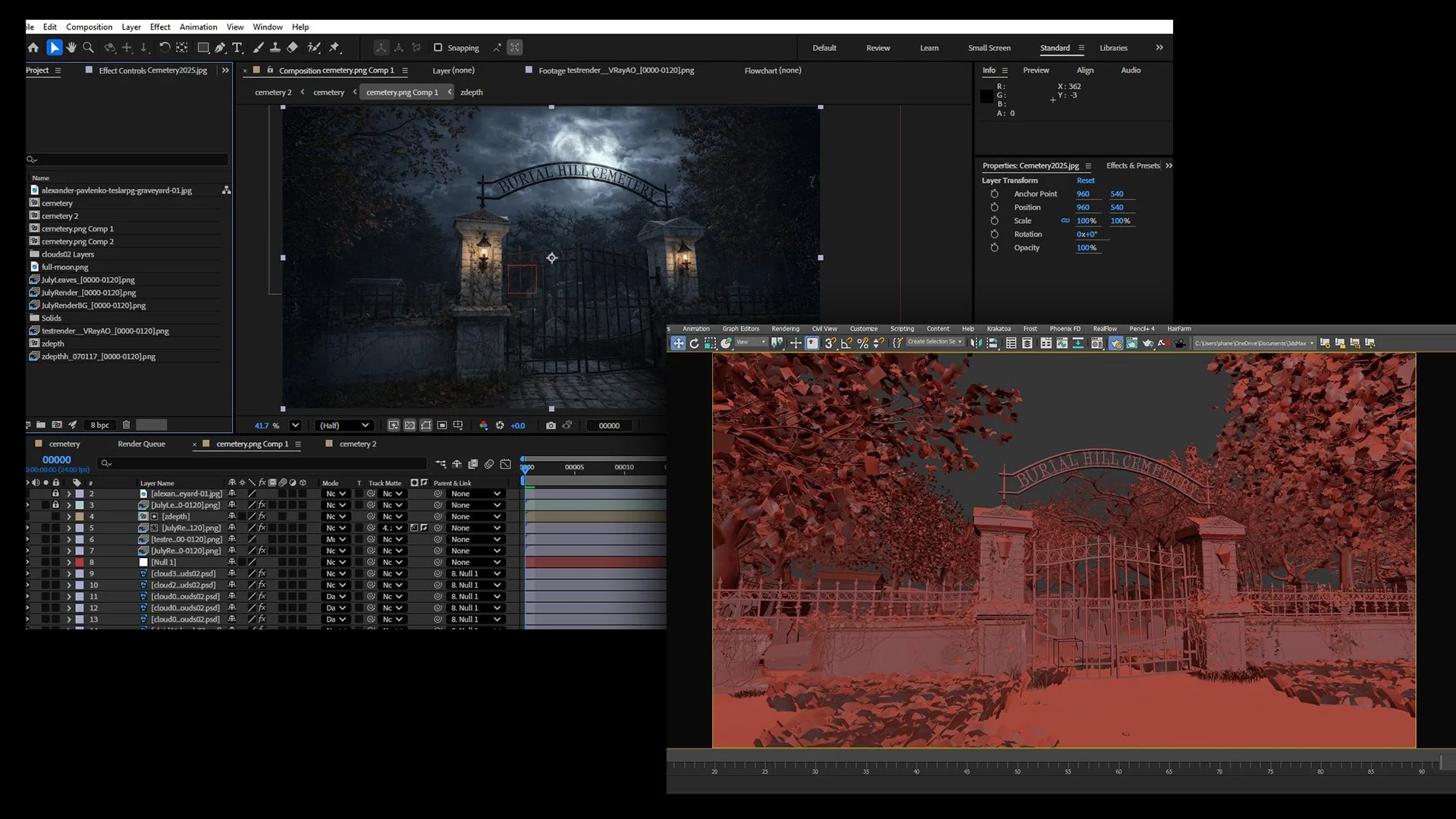1456x819 pixels.
Task: Switch to the cemetery 2 timeline tab
Action: click(358, 444)
